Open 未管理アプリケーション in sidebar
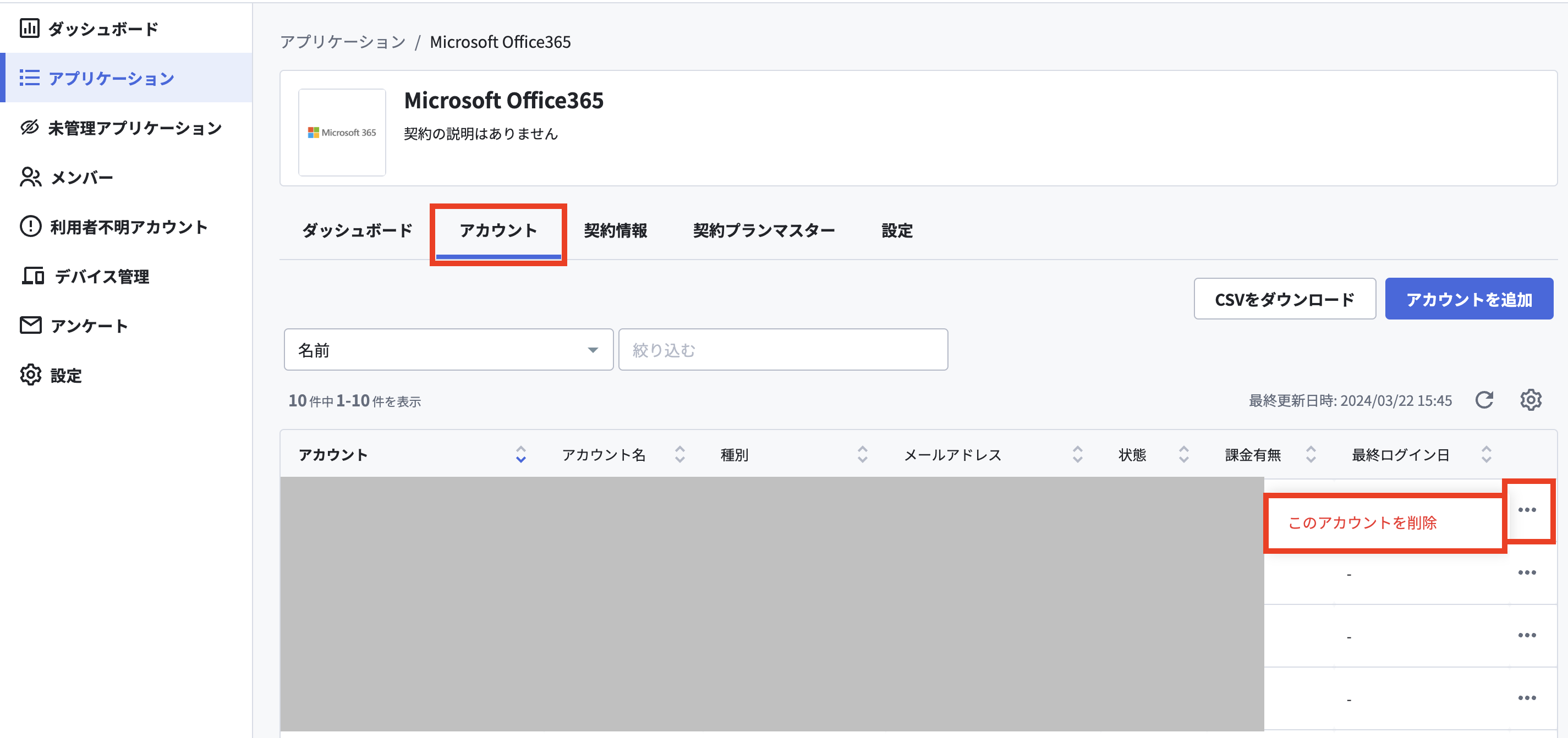 126,128
